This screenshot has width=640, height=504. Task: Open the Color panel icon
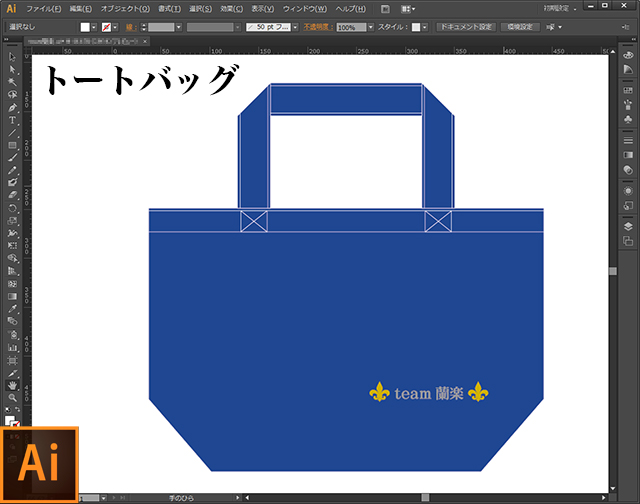[x=628, y=55]
